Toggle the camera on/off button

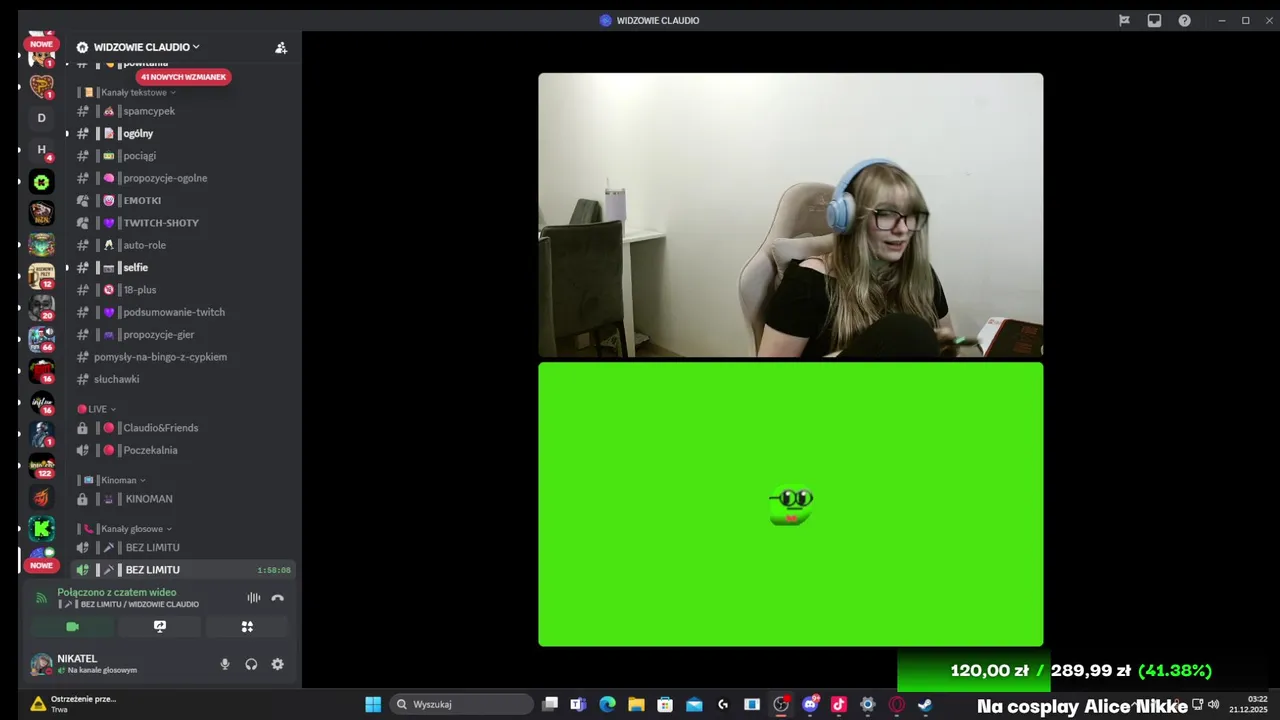72,627
